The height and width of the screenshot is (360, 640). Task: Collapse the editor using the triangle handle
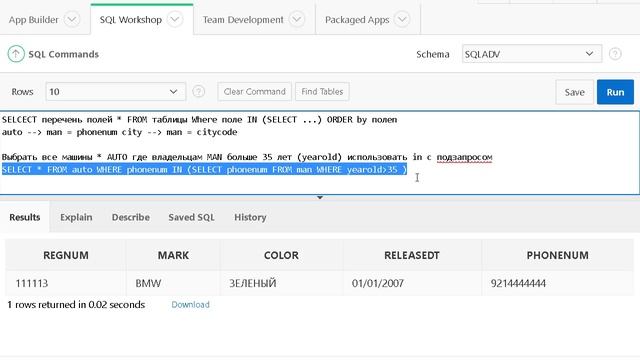pyautogui.click(x=320, y=198)
